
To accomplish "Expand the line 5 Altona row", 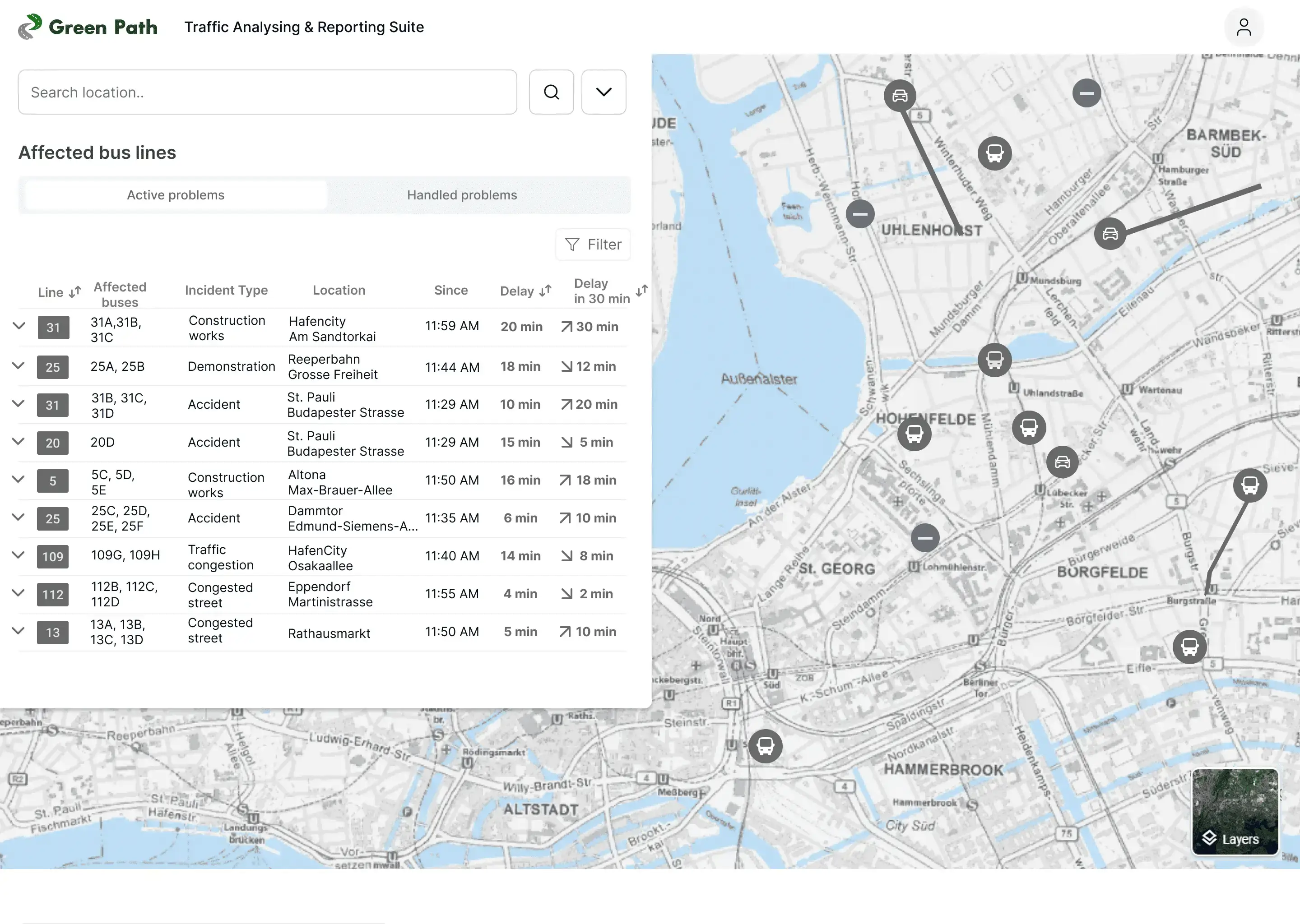I will coord(19,480).
